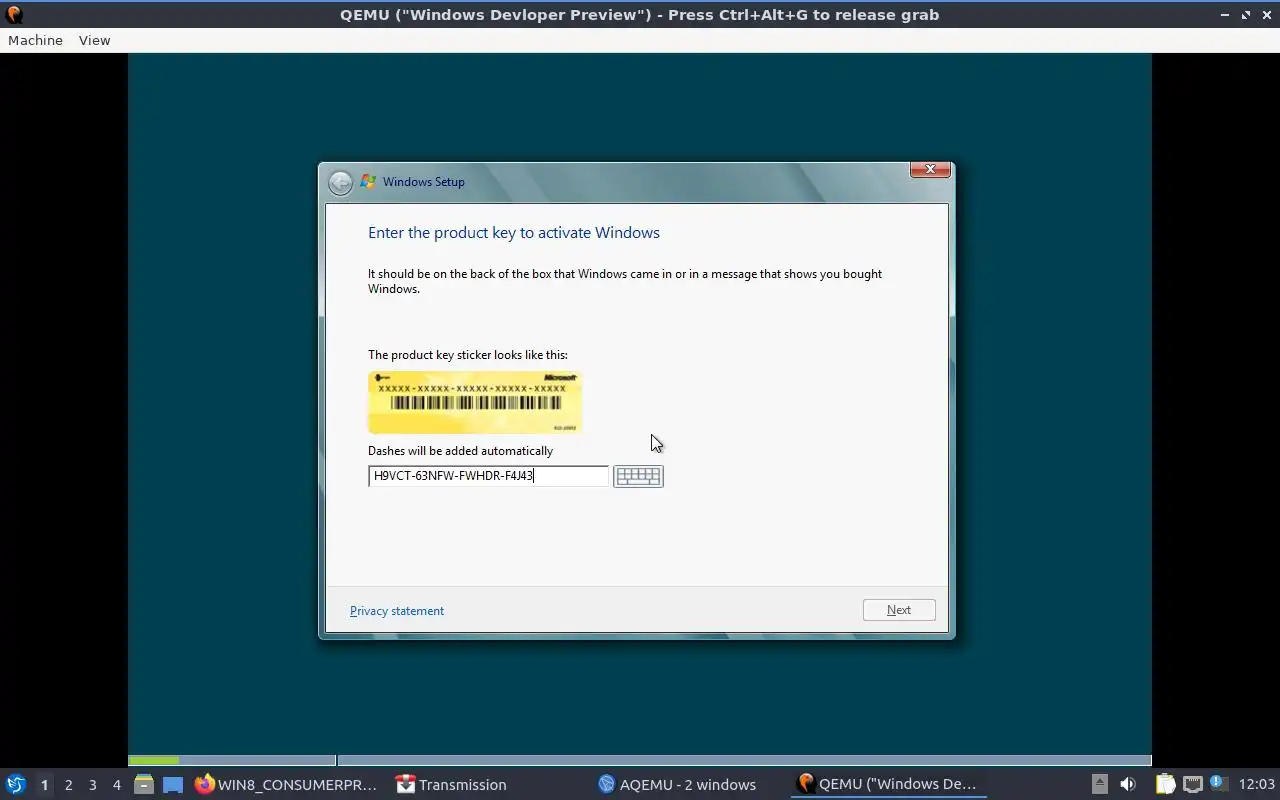This screenshot has width=1280, height=800.
Task: Click the Windows Setup title text
Action: pyautogui.click(x=424, y=182)
